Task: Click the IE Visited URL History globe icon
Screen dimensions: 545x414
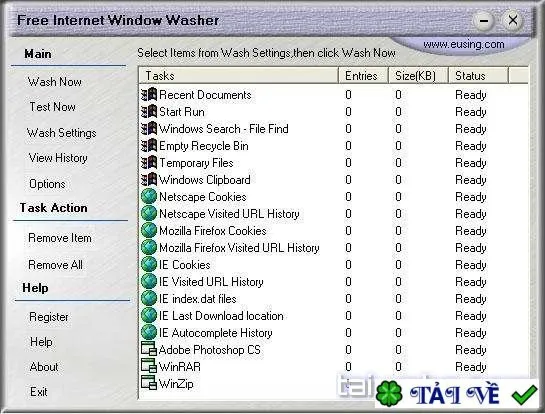Action: click(149, 282)
